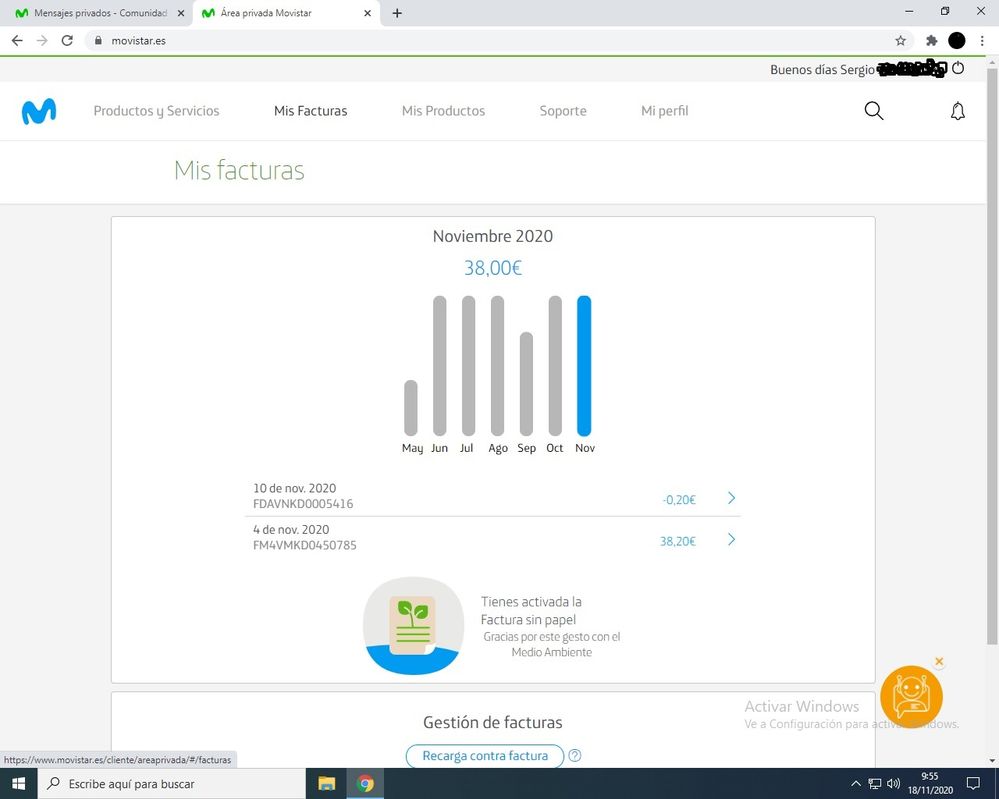This screenshot has height=799, width=999.
Task: Open the search magnifier icon
Action: [x=873, y=111]
